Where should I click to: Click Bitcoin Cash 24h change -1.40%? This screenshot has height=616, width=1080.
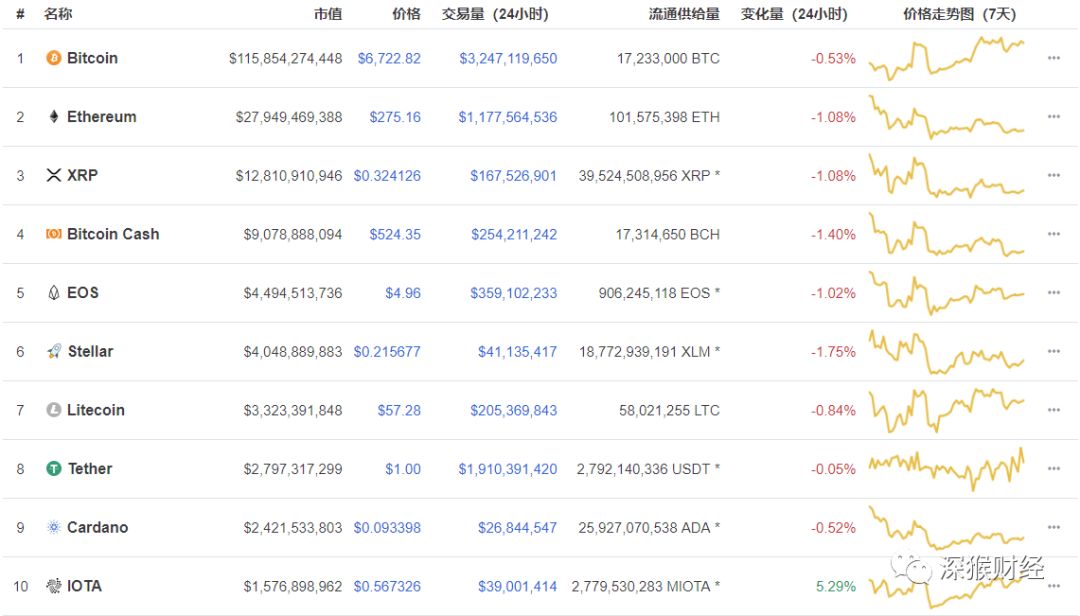pos(833,234)
